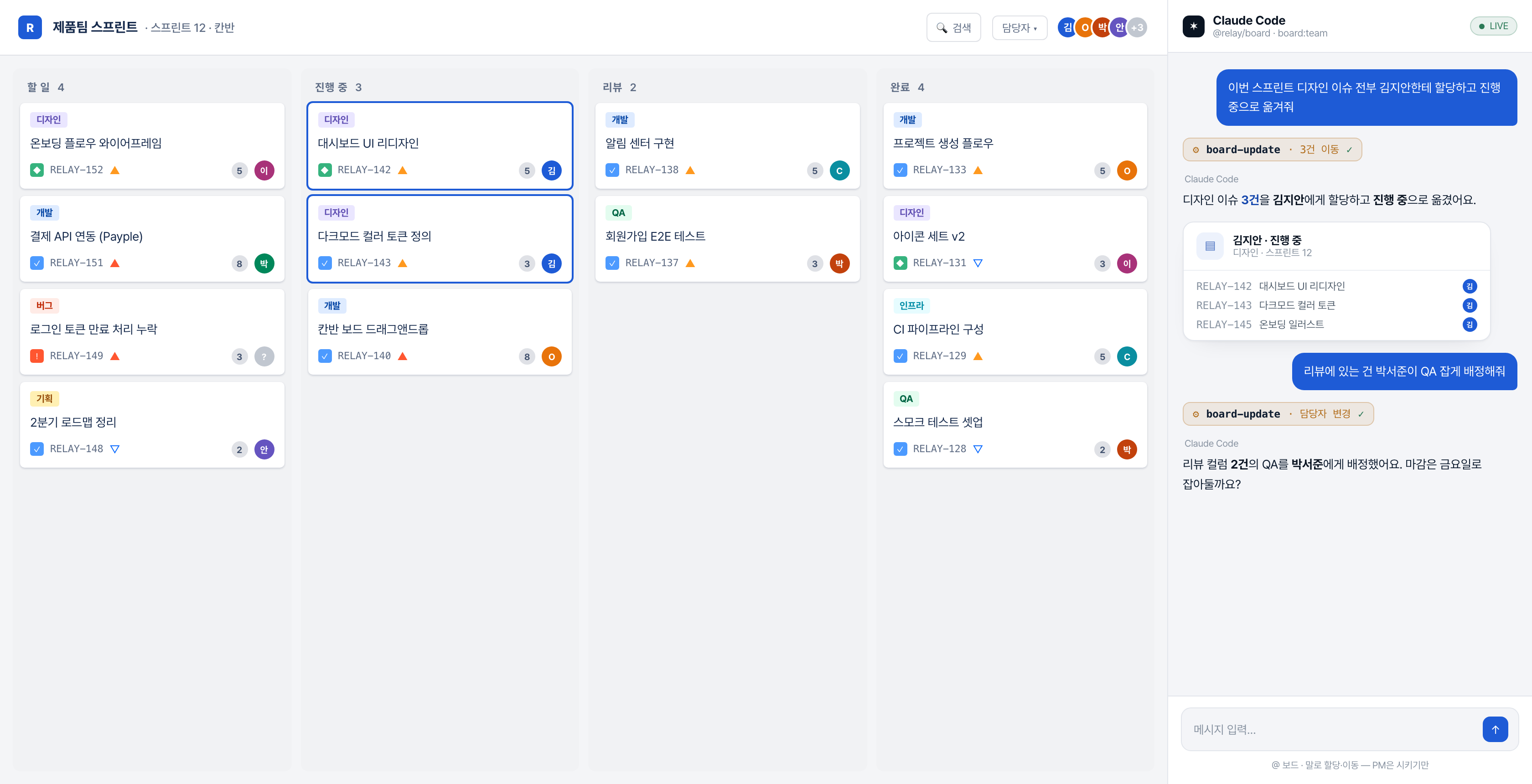Toggle task checkbox on RELAY-128
The width and height of the screenshot is (1532, 784).
point(900,449)
